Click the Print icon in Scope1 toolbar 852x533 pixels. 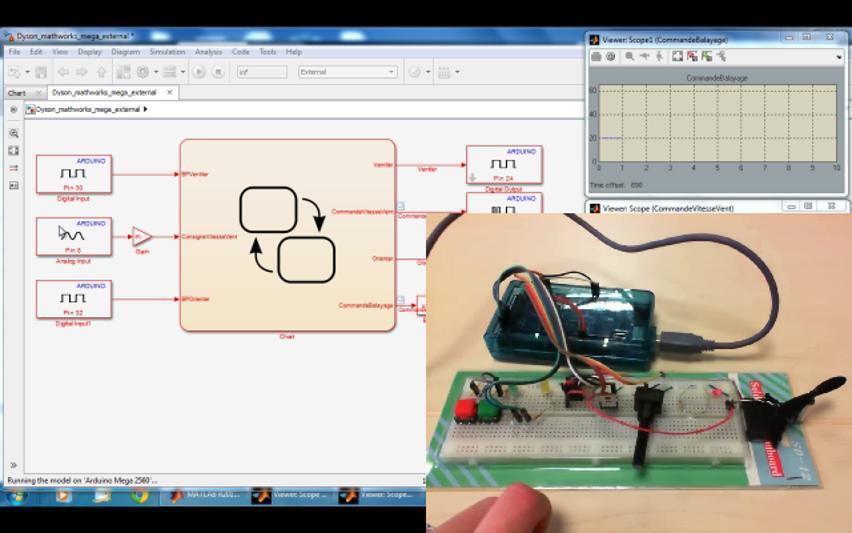[x=596, y=57]
